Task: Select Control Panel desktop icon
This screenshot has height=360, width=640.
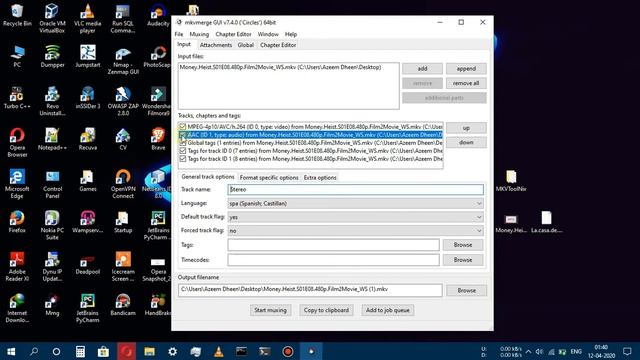Action: (x=52, y=184)
